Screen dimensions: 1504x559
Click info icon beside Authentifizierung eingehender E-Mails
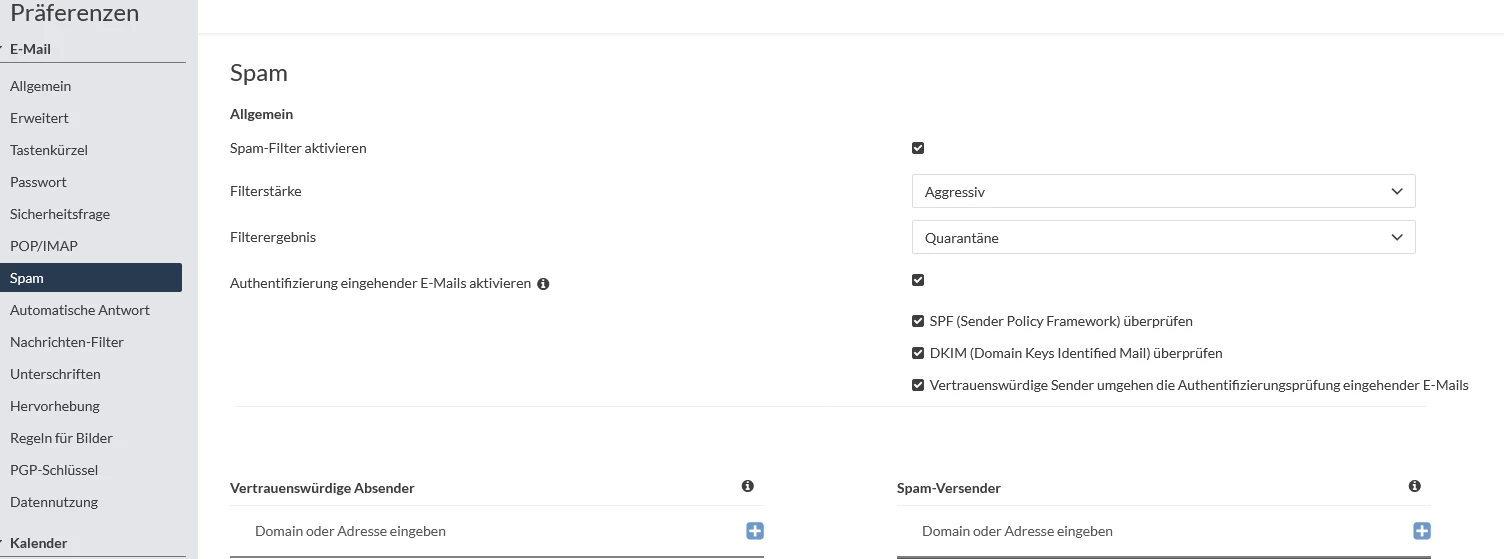coord(543,284)
